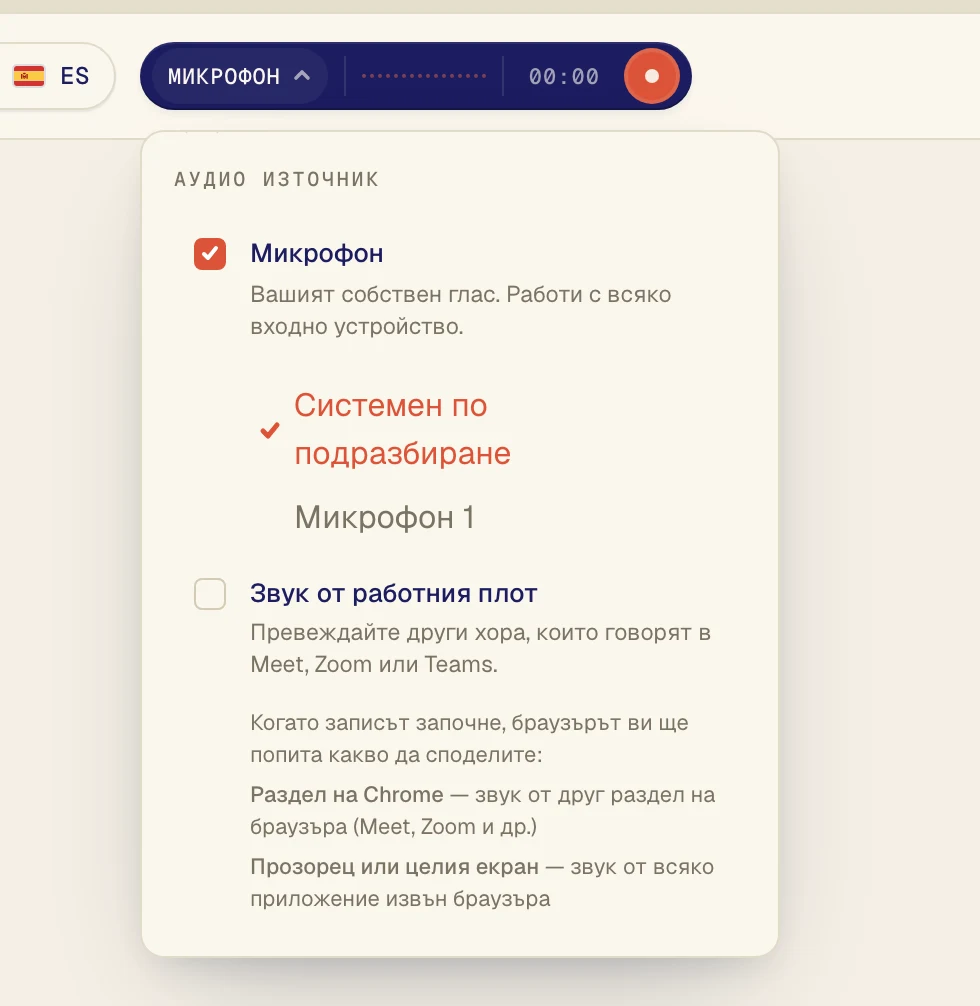Click the АУДИО ИЗТОЧНИК heading
The width and height of the screenshot is (980, 1006).
click(277, 179)
